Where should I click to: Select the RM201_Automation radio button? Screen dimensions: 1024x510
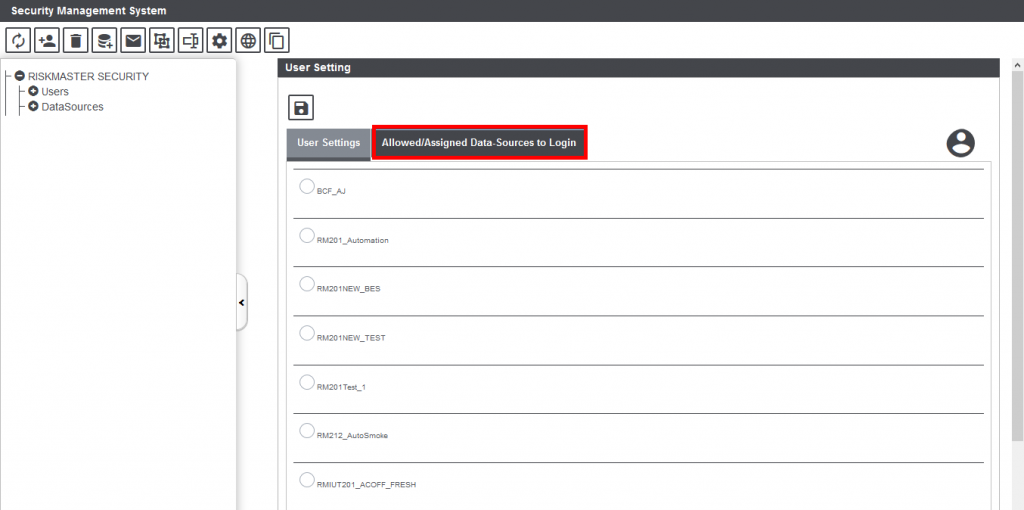(x=306, y=235)
